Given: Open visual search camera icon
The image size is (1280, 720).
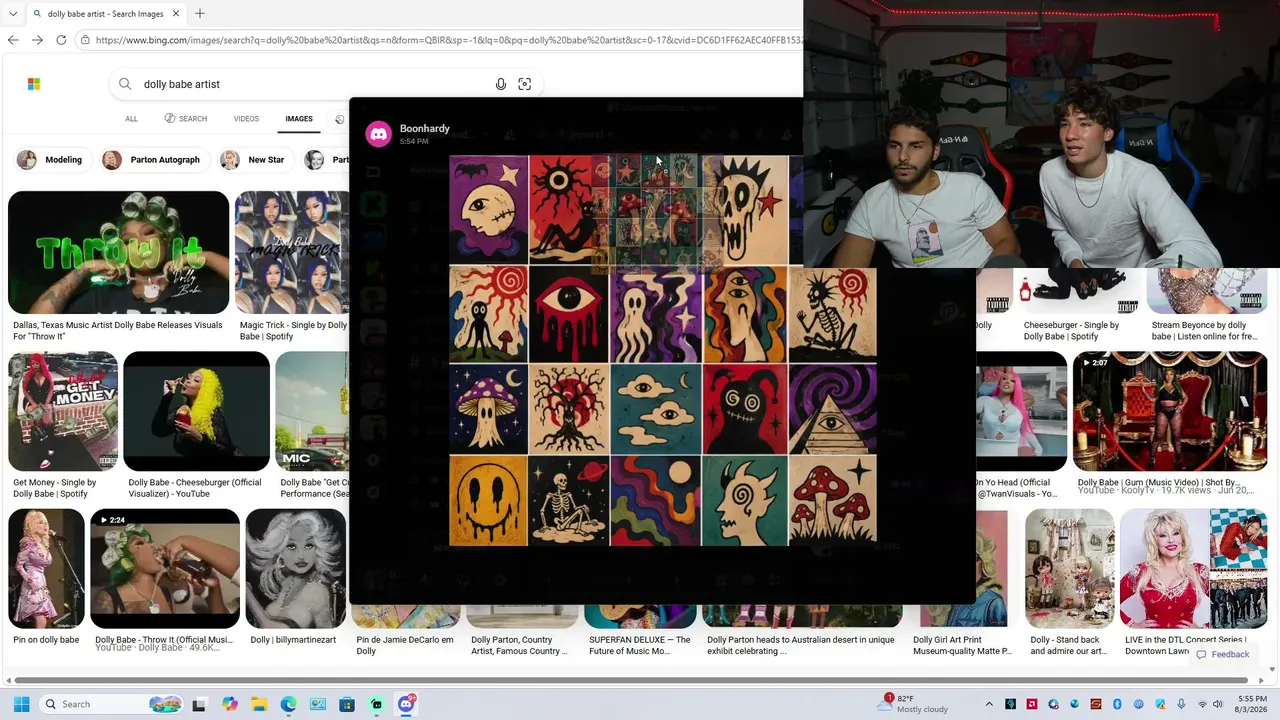Looking at the screenshot, I should [525, 84].
